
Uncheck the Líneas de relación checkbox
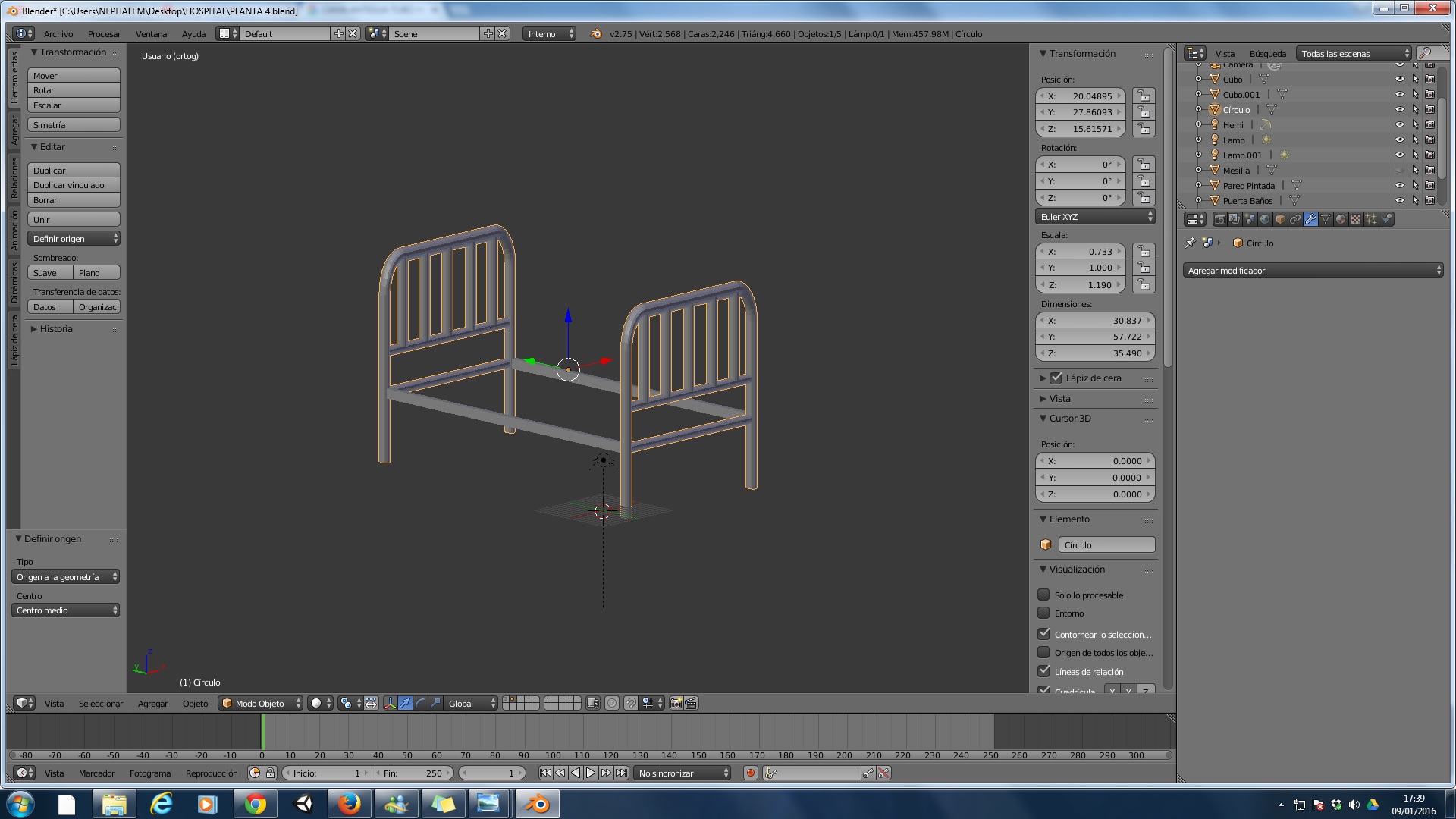click(x=1044, y=671)
